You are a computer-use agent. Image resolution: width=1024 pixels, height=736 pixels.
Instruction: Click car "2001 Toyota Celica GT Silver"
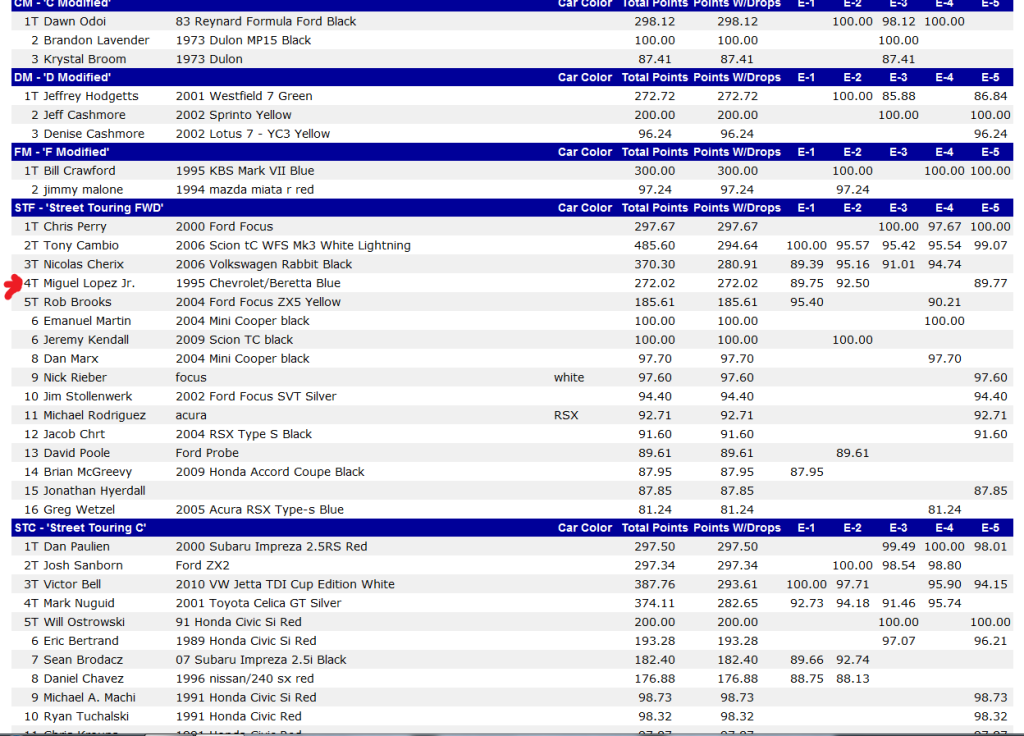258,604
